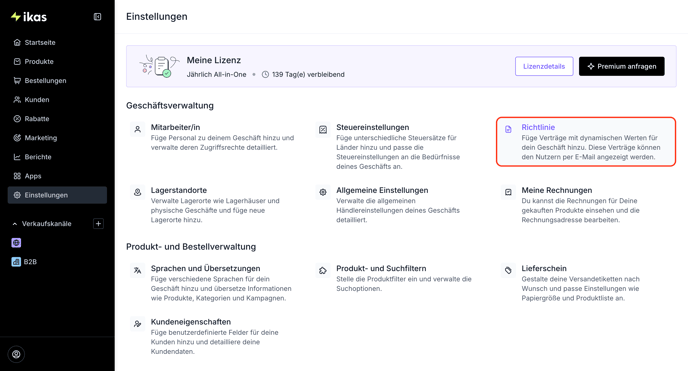Open the Richtlinie settings card
Screen dimensions: 688x371
click(586, 142)
